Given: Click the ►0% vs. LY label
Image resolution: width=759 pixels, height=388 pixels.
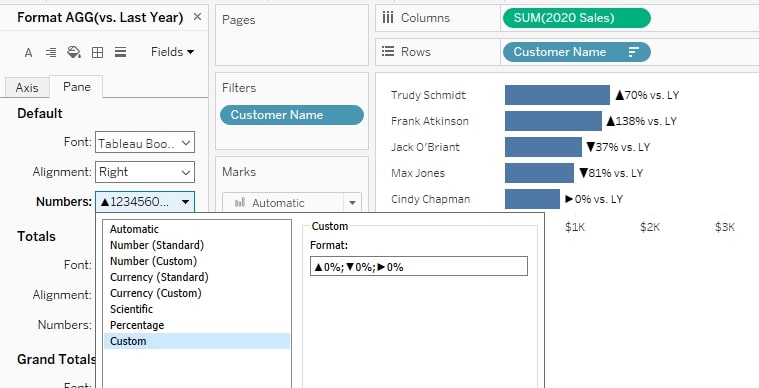Looking at the screenshot, I should [x=594, y=199].
